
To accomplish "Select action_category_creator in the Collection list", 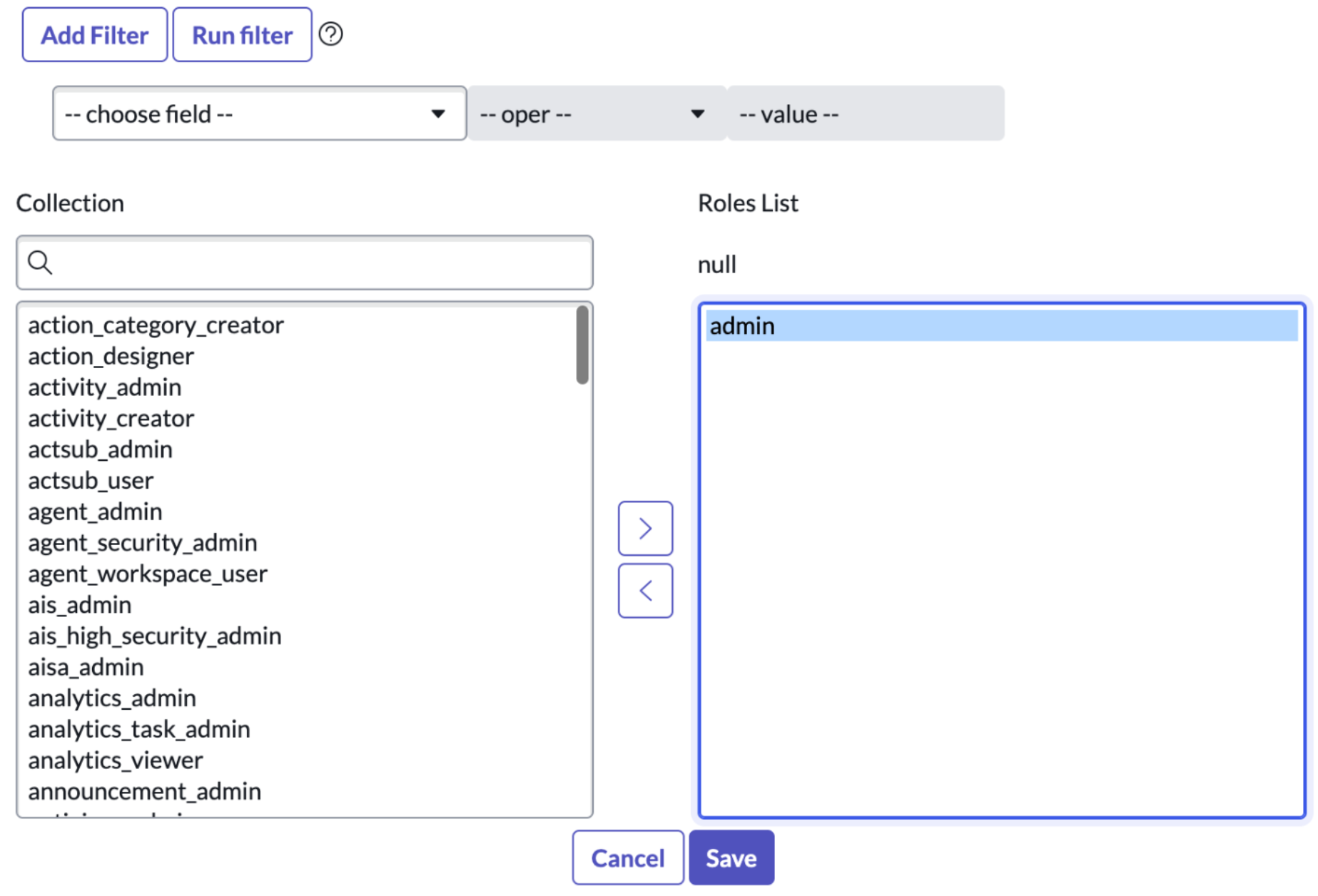I will pos(156,325).
